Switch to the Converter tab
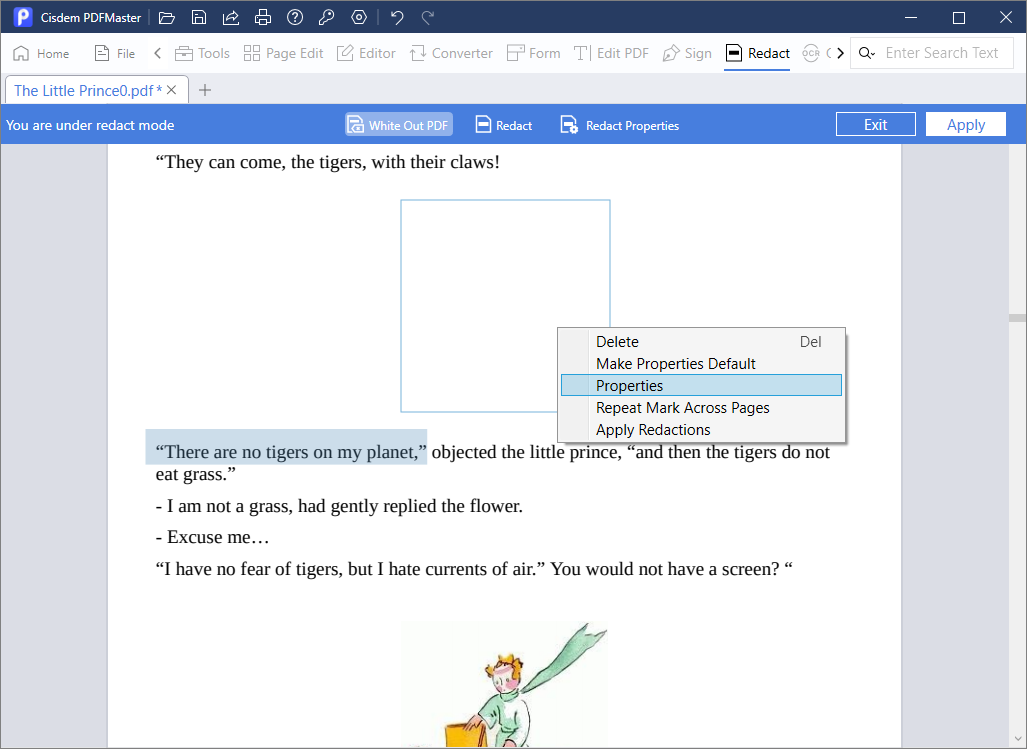Viewport: 1027px width, 749px height. pyautogui.click(x=451, y=53)
